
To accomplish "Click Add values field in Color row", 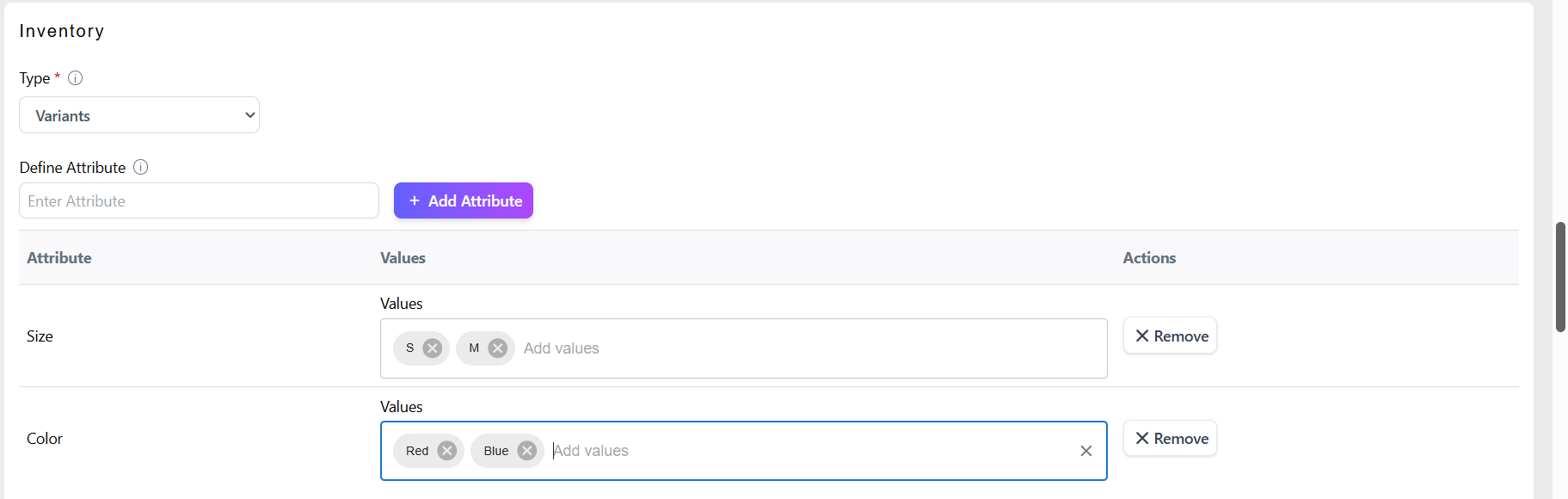I will [809, 451].
